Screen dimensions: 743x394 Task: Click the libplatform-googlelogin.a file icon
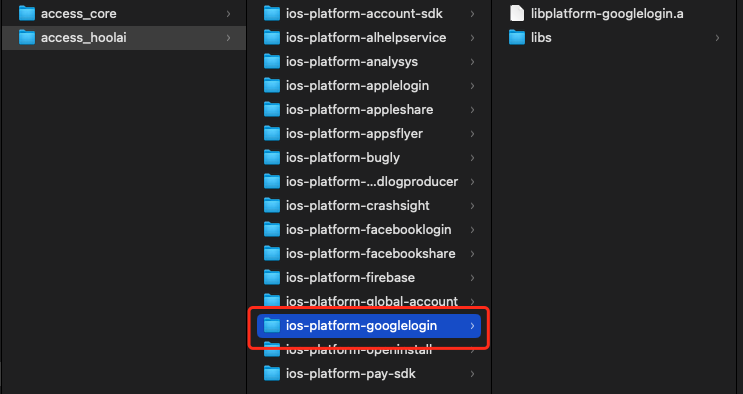tap(517, 14)
